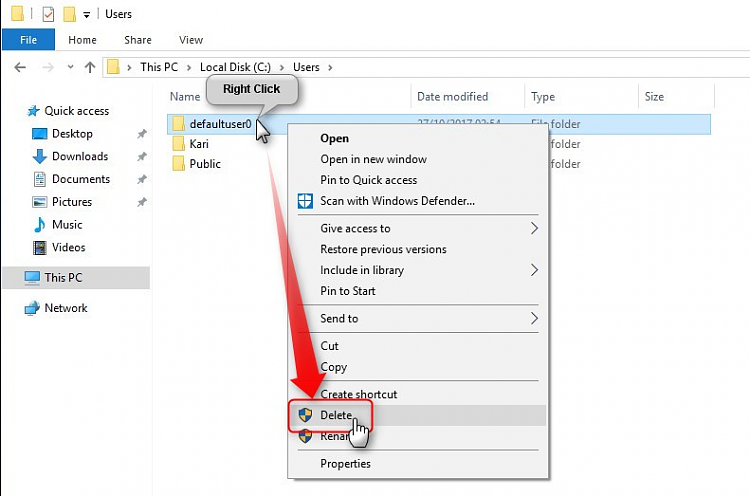Click the Public folder icon
The width and height of the screenshot is (750, 496).
pyautogui.click(x=178, y=164)
